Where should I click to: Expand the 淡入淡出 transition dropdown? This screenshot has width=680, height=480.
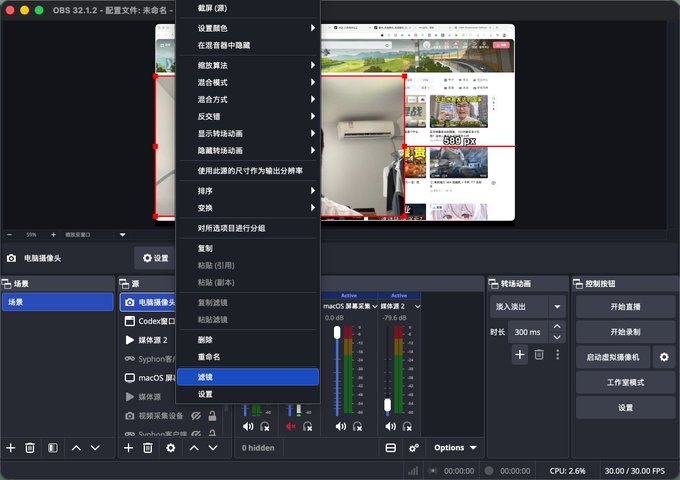[557, 307]
